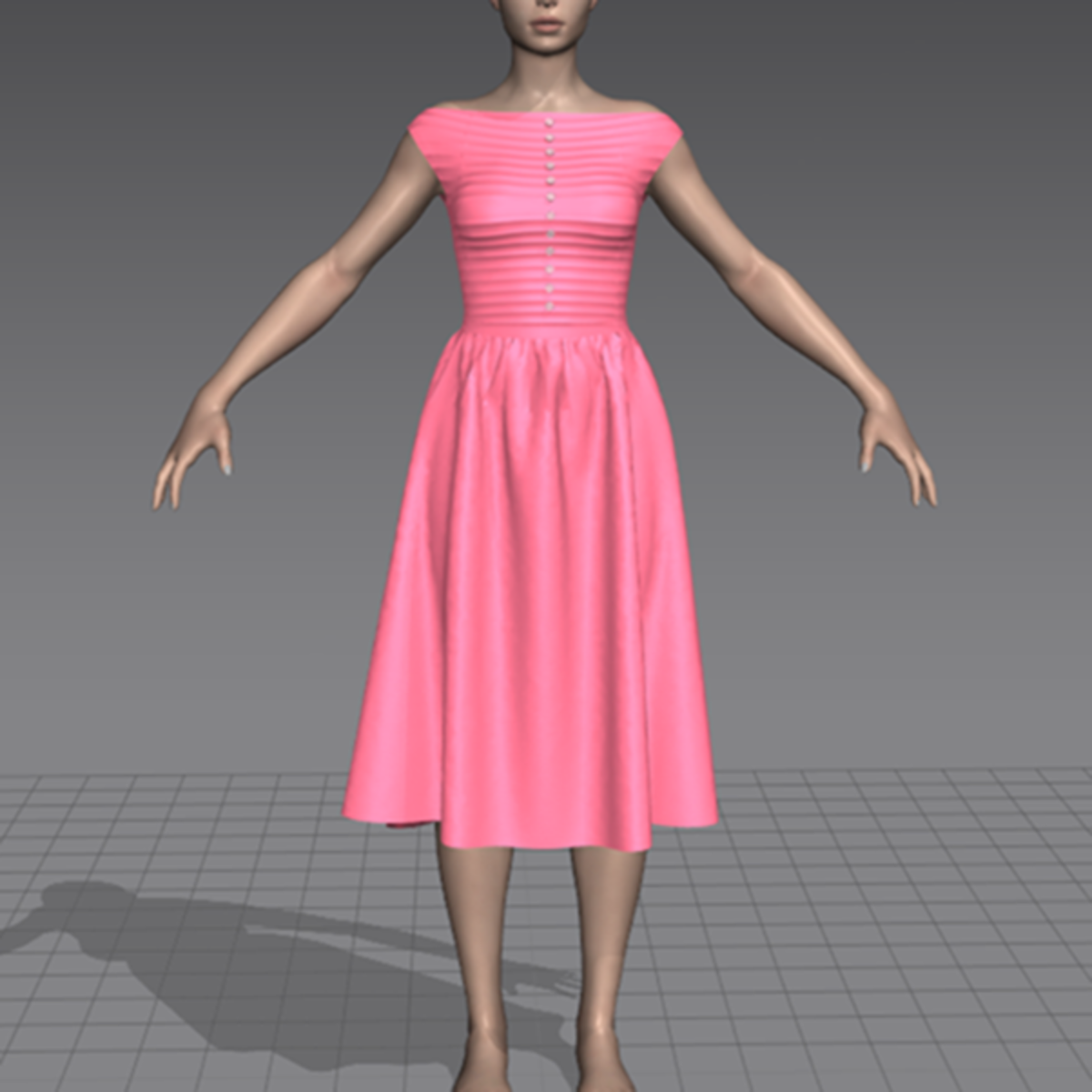The width and height of the screenshot is (1092, 1092).
Task: Click the middle button on the dress front
Action: tap(548, 214)
